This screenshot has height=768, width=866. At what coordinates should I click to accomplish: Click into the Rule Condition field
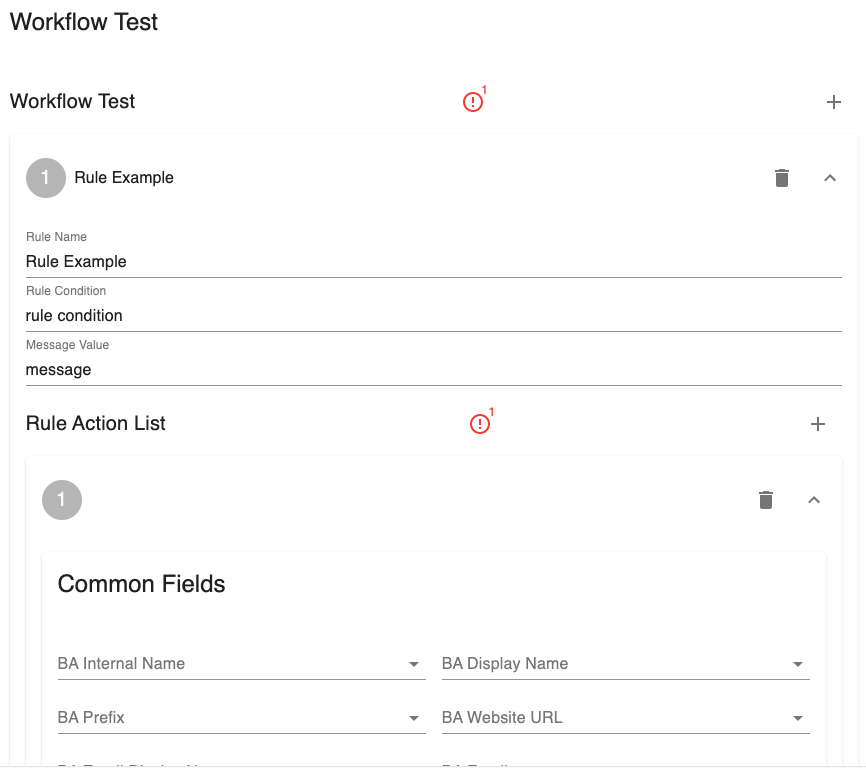click(433, 316)
